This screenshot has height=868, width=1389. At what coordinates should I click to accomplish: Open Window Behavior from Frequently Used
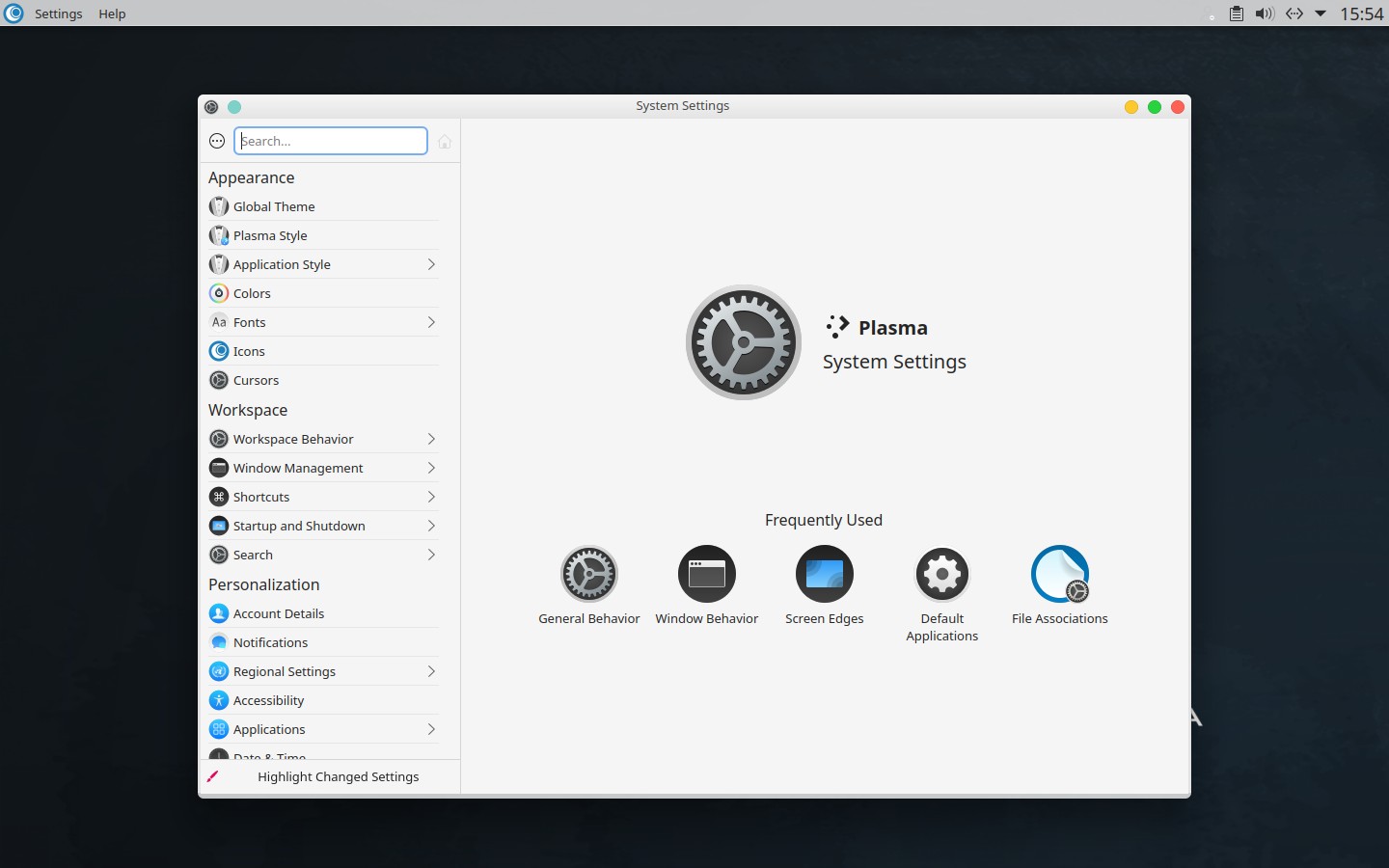tap(707, 586)
